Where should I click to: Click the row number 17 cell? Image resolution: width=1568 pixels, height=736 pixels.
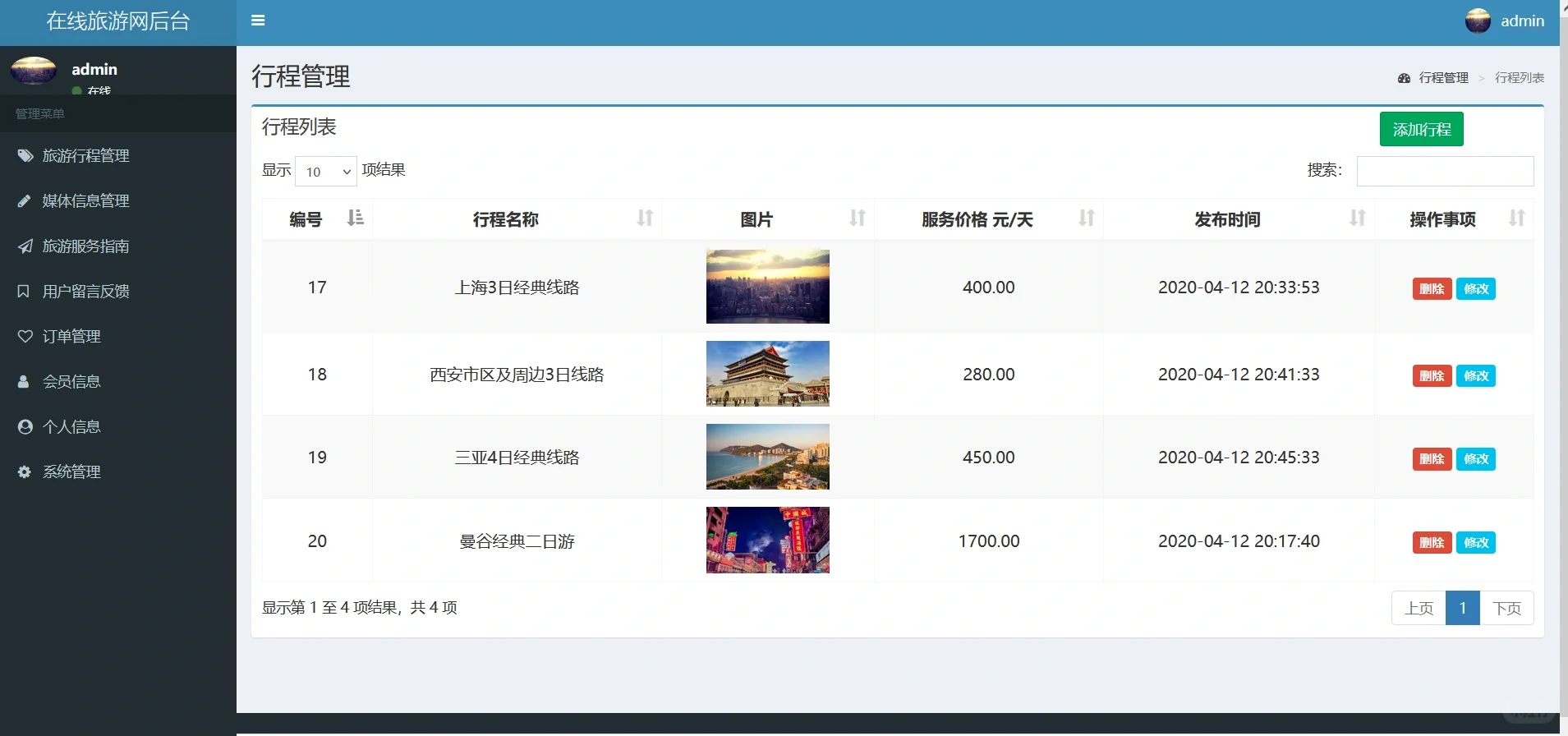pyautogui.click(x=317, y=287)
